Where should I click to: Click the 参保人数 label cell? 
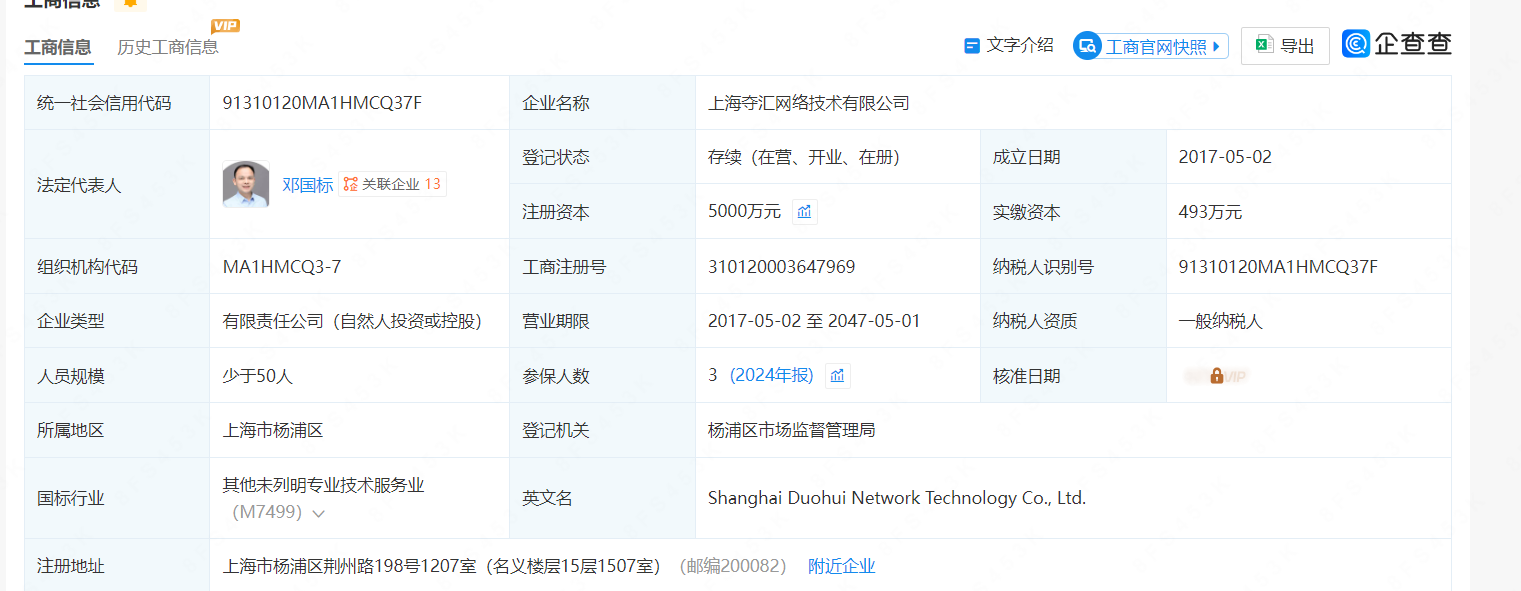coord(603,376)
